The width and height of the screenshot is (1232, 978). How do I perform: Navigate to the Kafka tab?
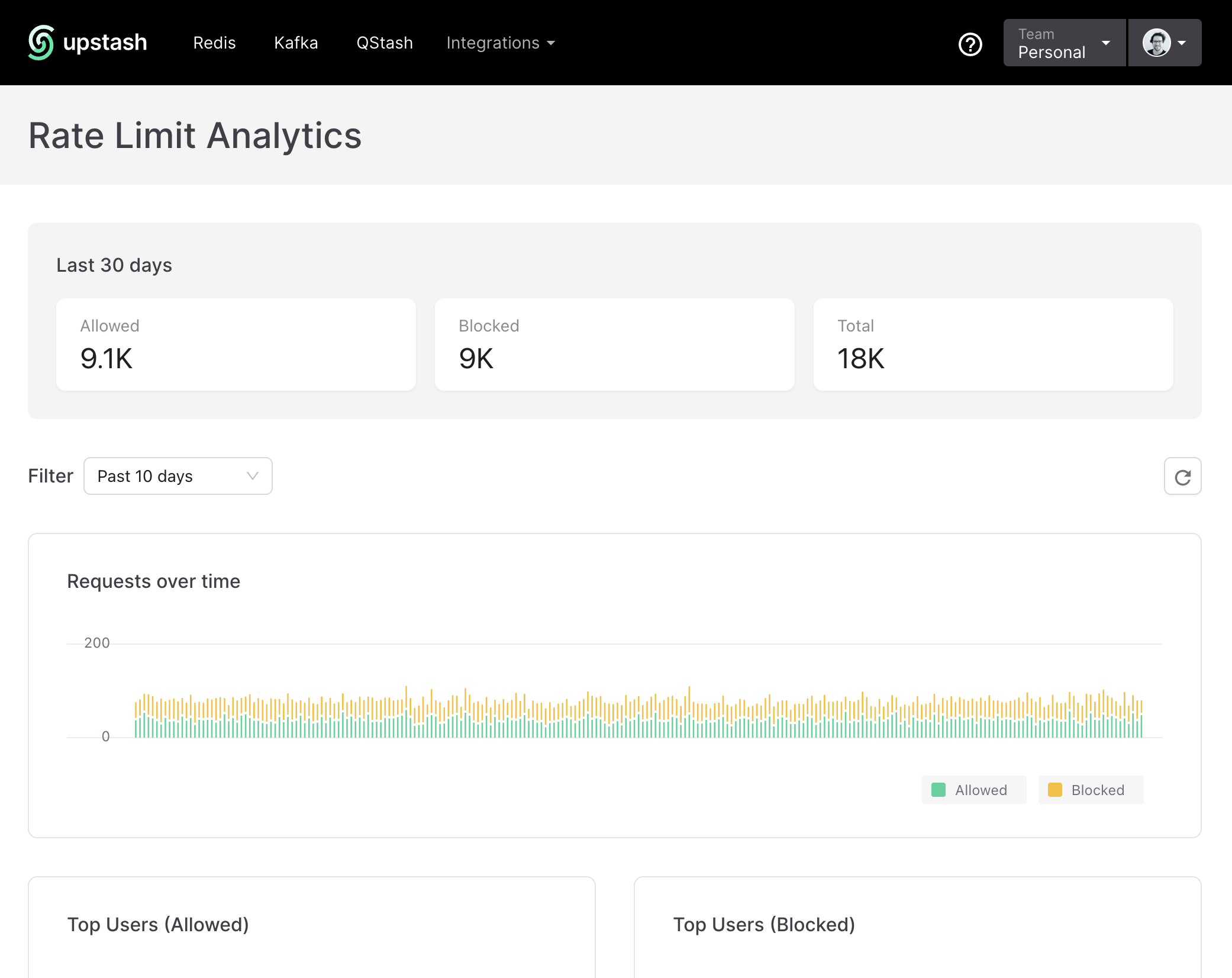(x=296, y=43)
